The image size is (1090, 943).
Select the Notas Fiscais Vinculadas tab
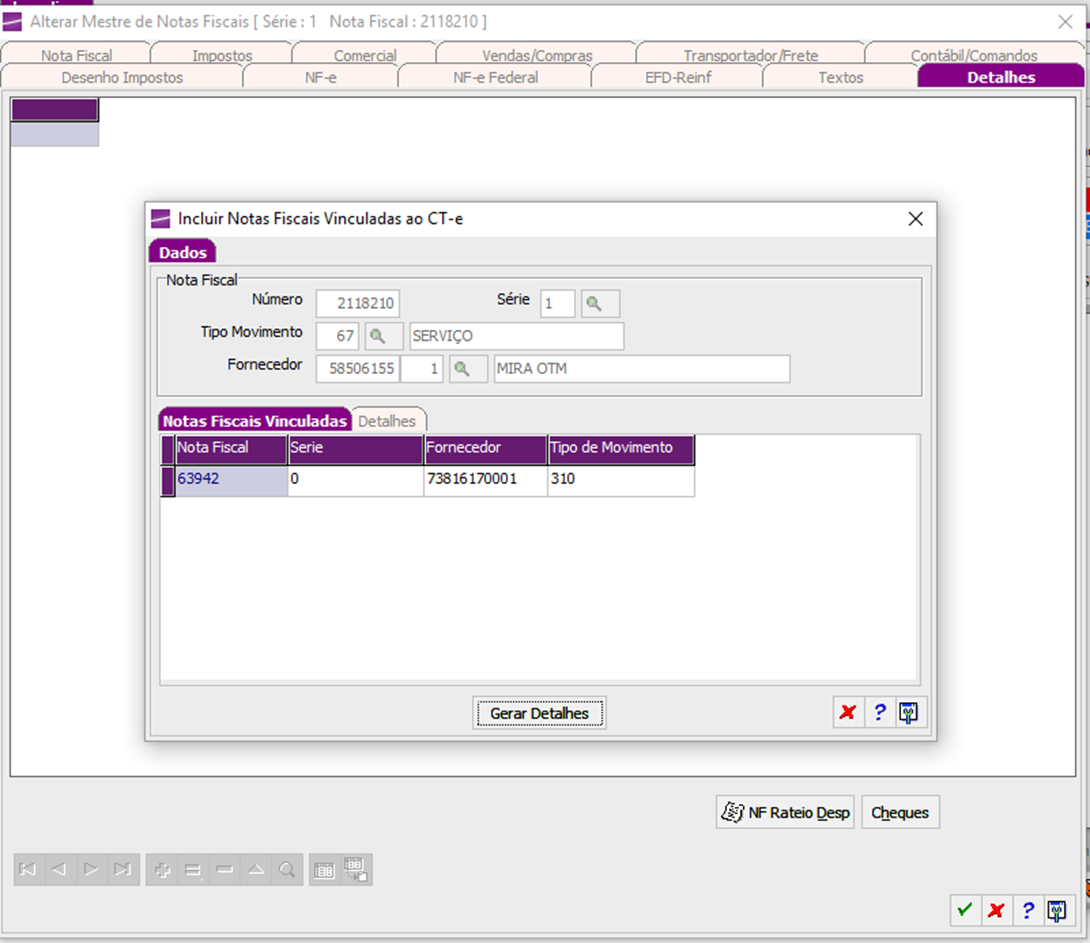click(254, 421)
